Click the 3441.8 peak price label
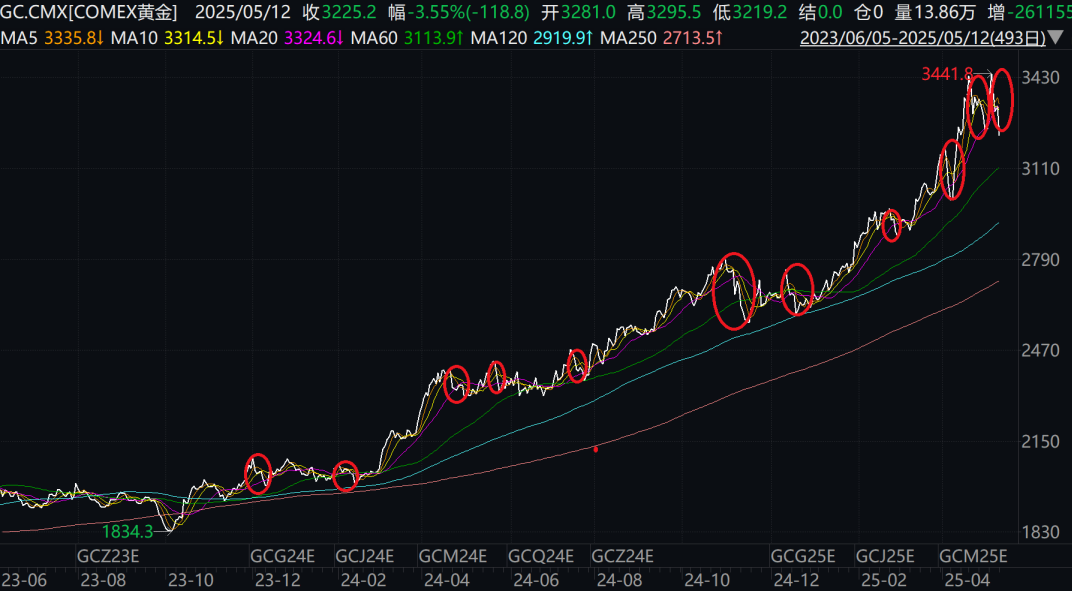Image resolution: width=1072 pixels, height=591 pixels. click(947, 75)
